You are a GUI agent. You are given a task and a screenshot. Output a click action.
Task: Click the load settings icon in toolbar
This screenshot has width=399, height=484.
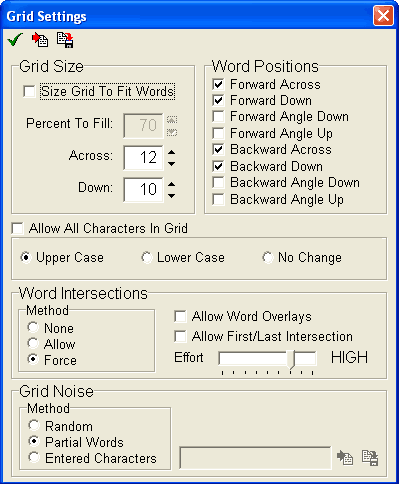pos(40,40)
